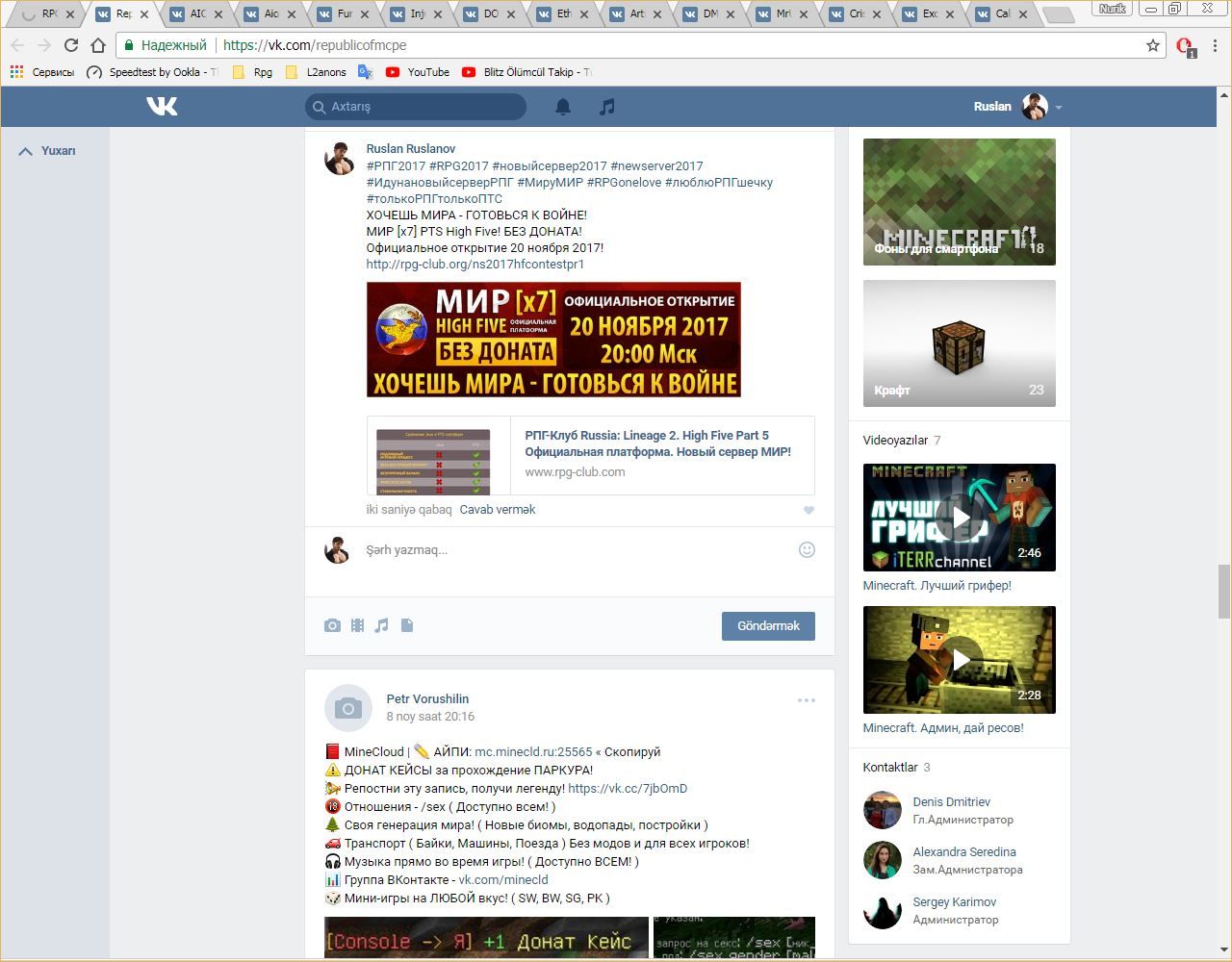This screenshot has height=962, width=1232.
Task: Go to Chrome home page icon
Action: pyautogui.click(x=98, y=45)
